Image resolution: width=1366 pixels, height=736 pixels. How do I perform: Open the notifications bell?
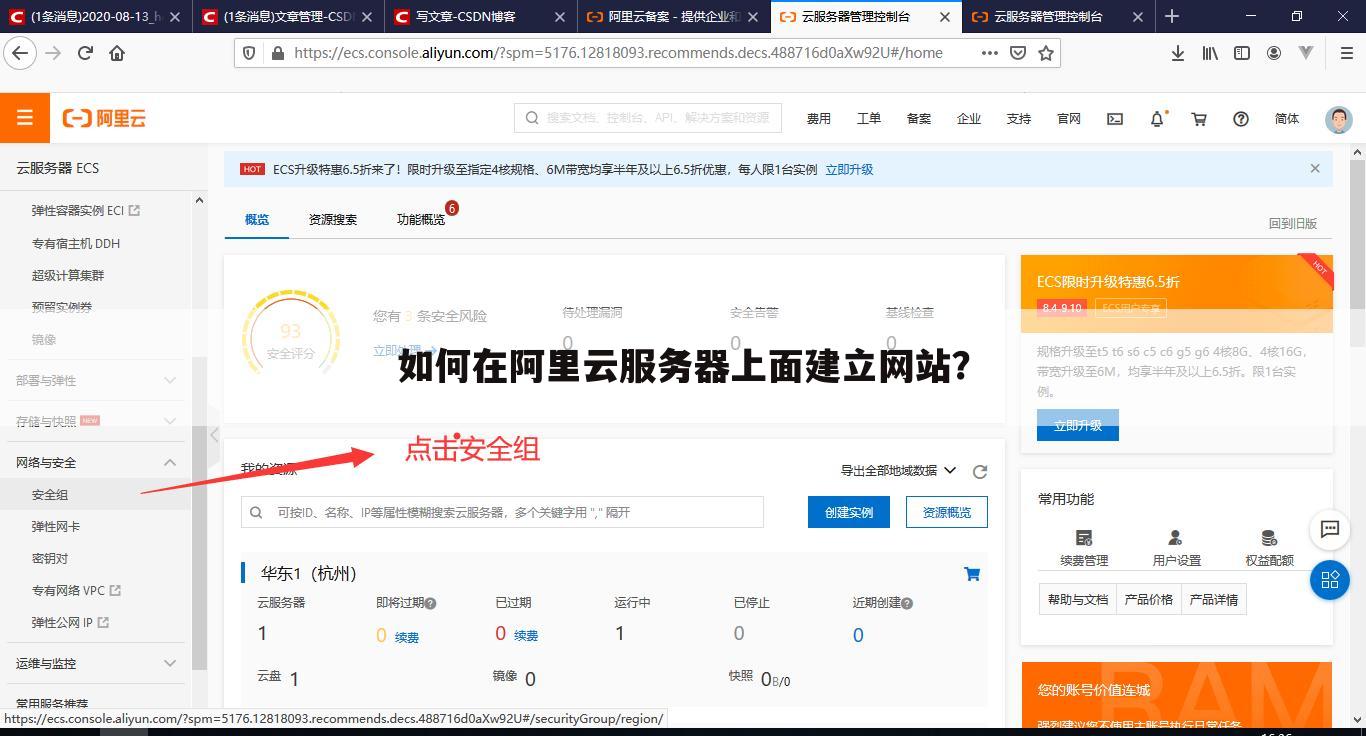click(1157, 118)
